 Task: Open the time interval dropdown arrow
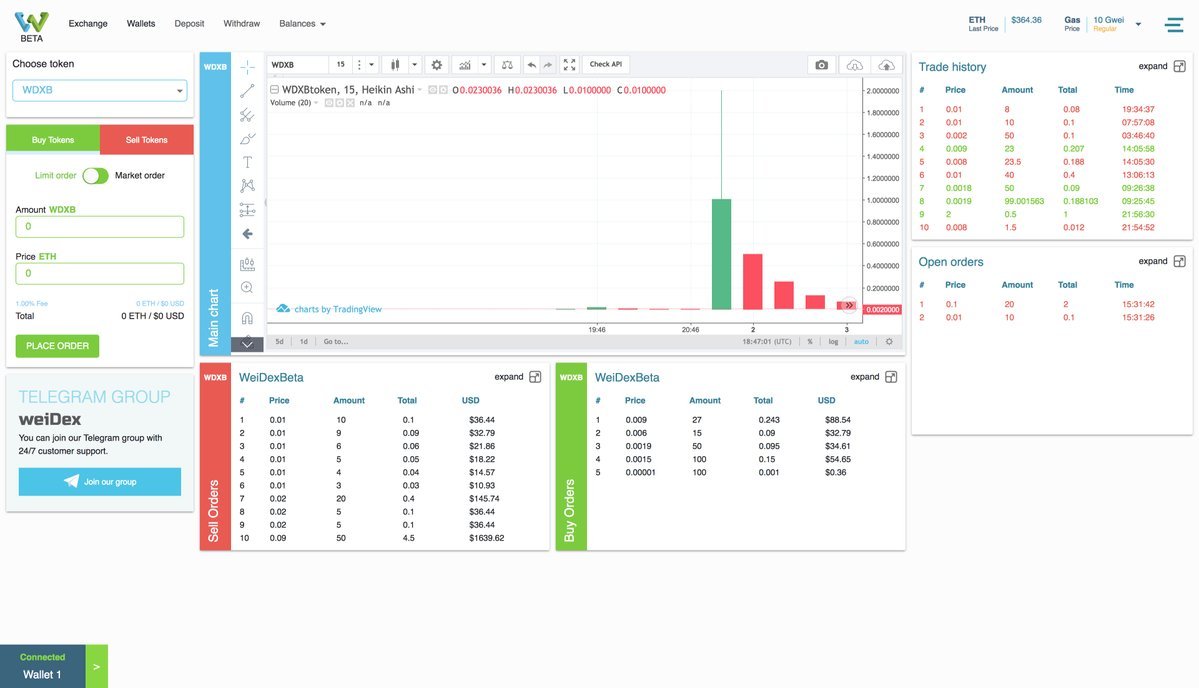click(x=372, y=65)
